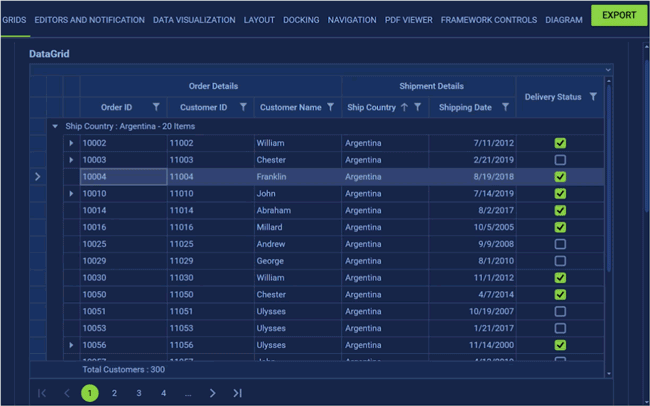Image resolution: width=650 pixels, height=406 pixels.
Task: Expand details of order 10010
Action: pos(71,194)
